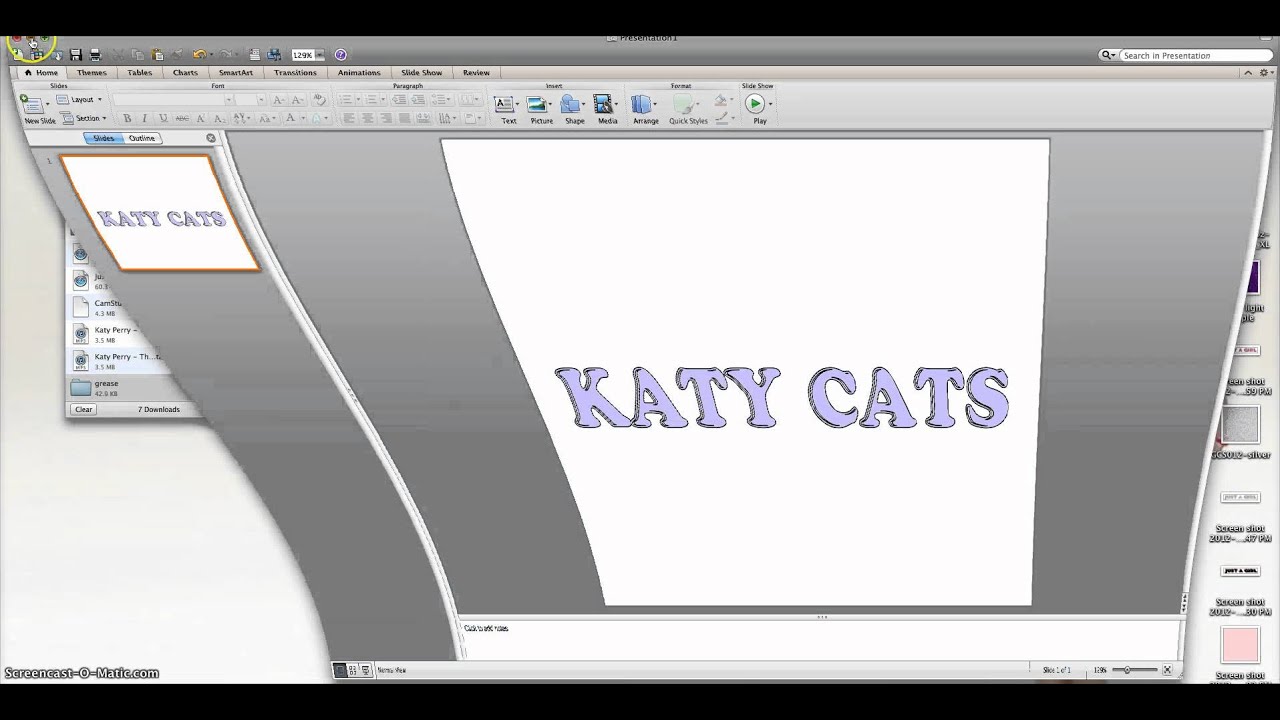This screenshot has height=720, width=1280.
Task: Switch to Normal view icon in status bar
Action: tap(340, 670)
